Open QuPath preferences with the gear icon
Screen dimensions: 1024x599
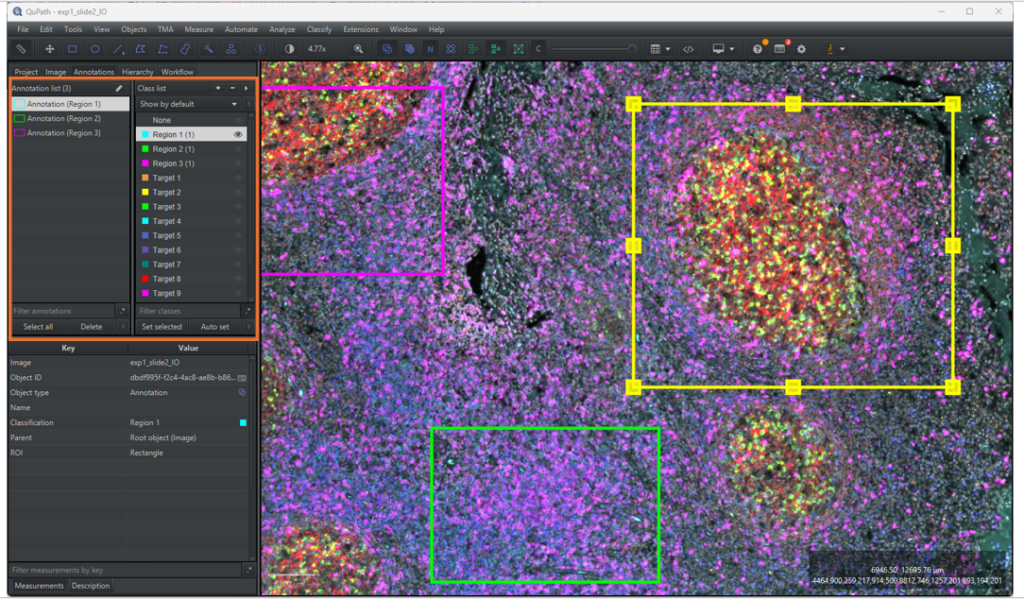[x=801, y=47]
